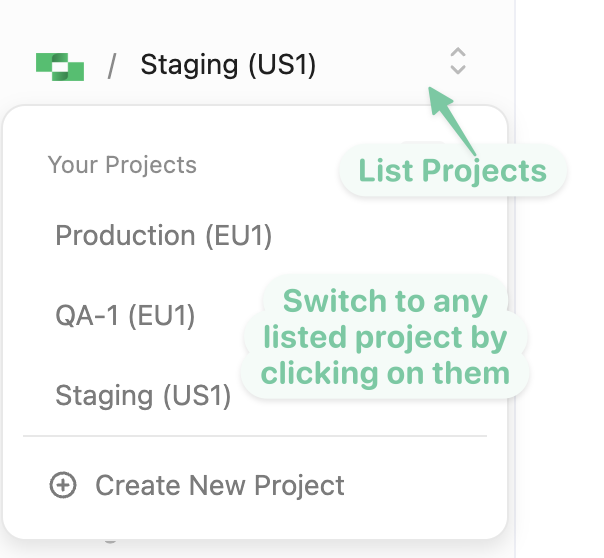
Task: Click the divider line above Create New Project
Action: tap(255, 436)
